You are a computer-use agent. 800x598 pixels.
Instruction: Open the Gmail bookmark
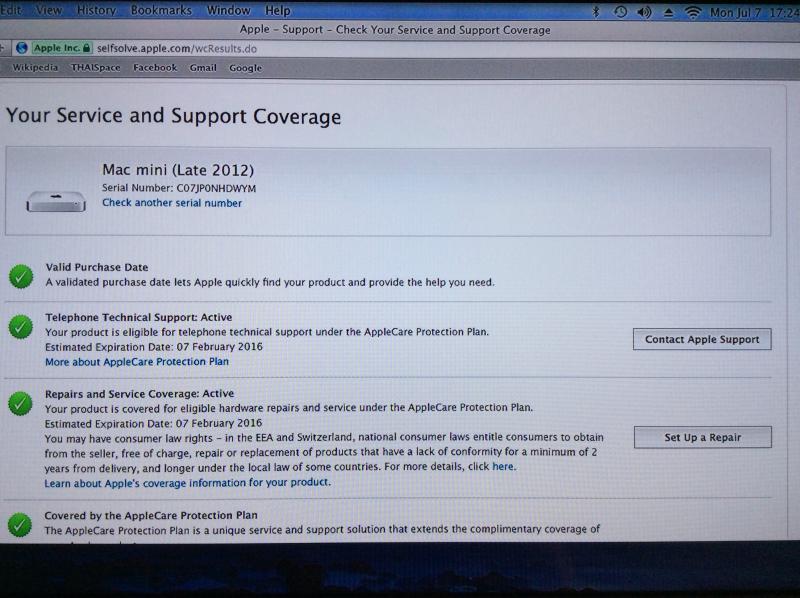203,67
